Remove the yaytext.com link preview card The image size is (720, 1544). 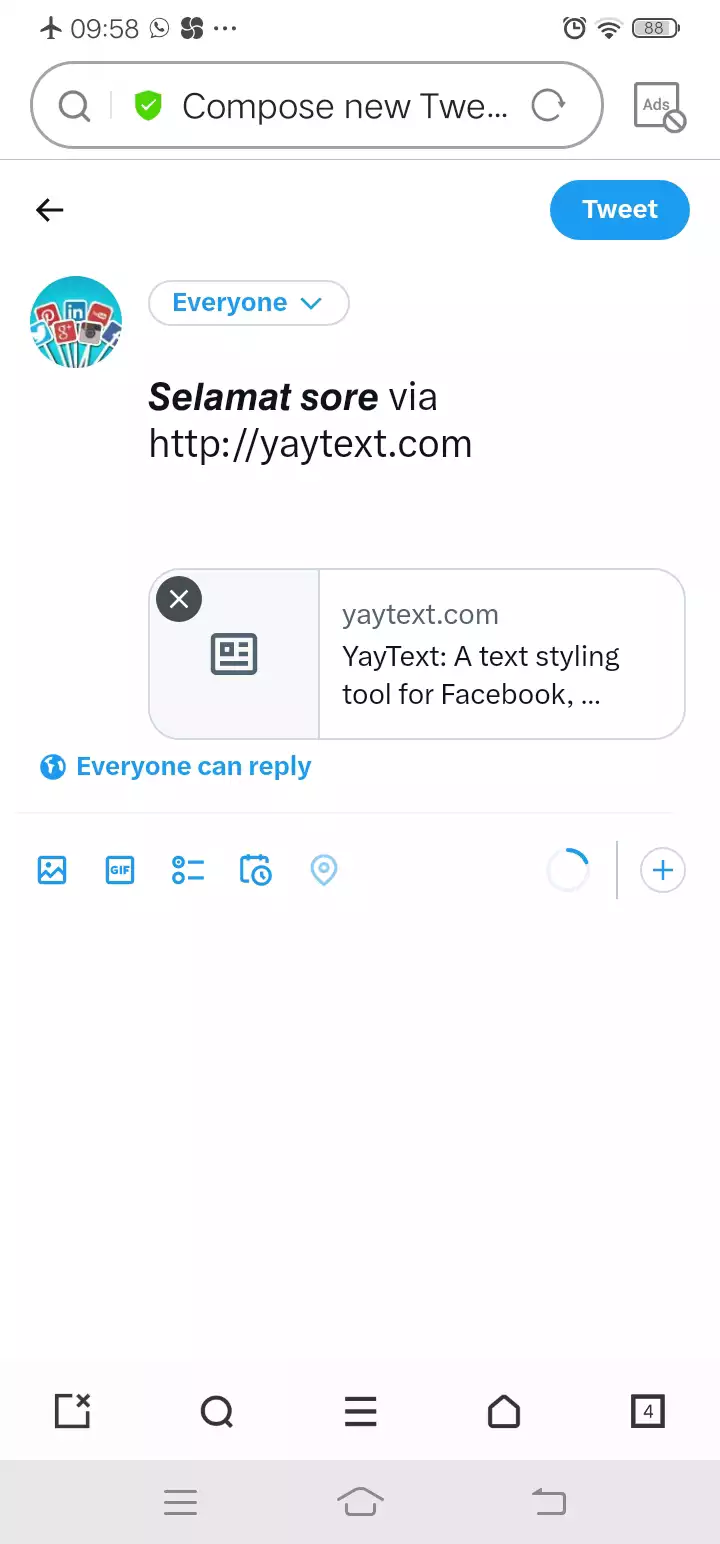(x=179, y=599)
